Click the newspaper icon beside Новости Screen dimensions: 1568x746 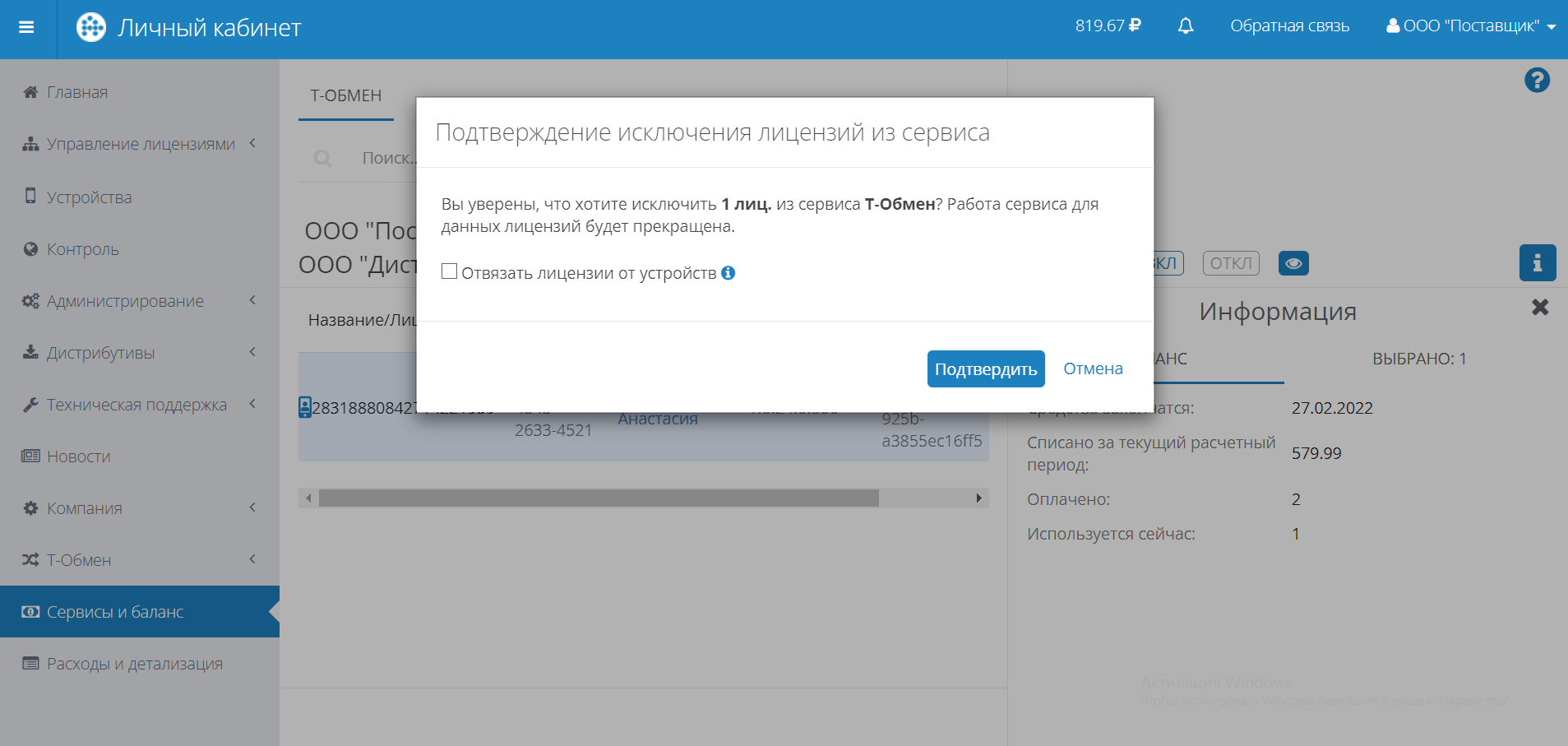(x=30, y=456)
